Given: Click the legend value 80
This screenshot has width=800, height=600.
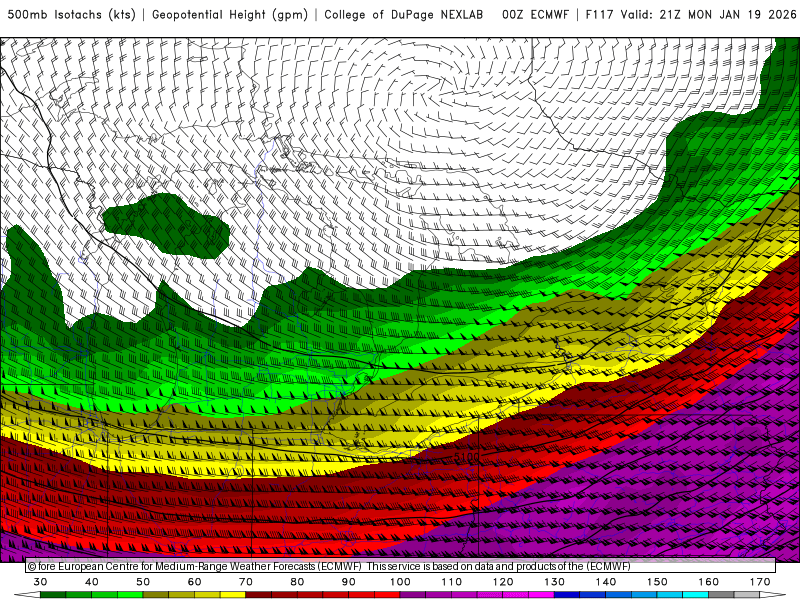Looking at the screenshot, I should pos(297,582).
